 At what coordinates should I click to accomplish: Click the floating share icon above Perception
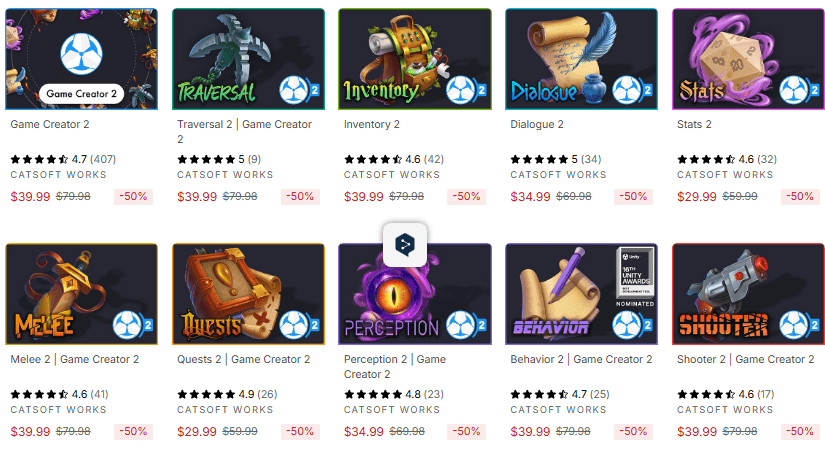[405, 245]
